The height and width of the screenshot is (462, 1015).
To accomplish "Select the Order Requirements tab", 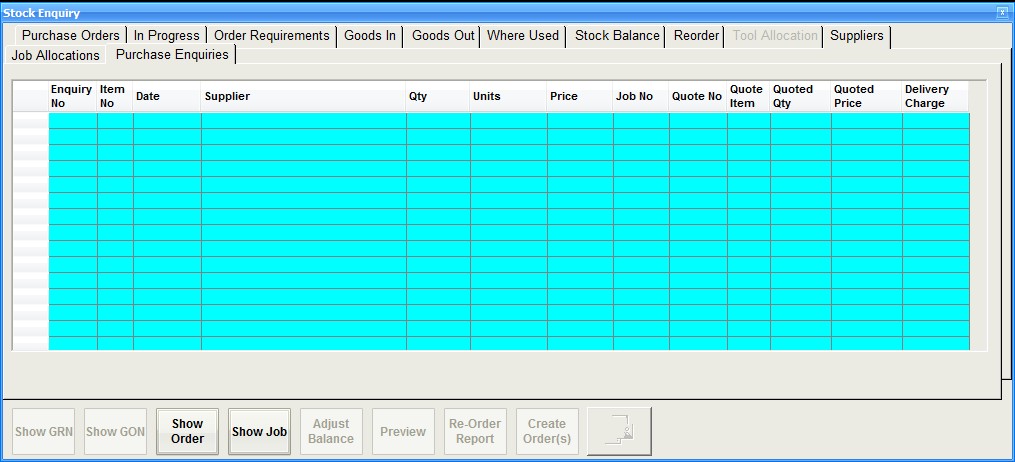I will pyautogui.click(x=271, y=36).
